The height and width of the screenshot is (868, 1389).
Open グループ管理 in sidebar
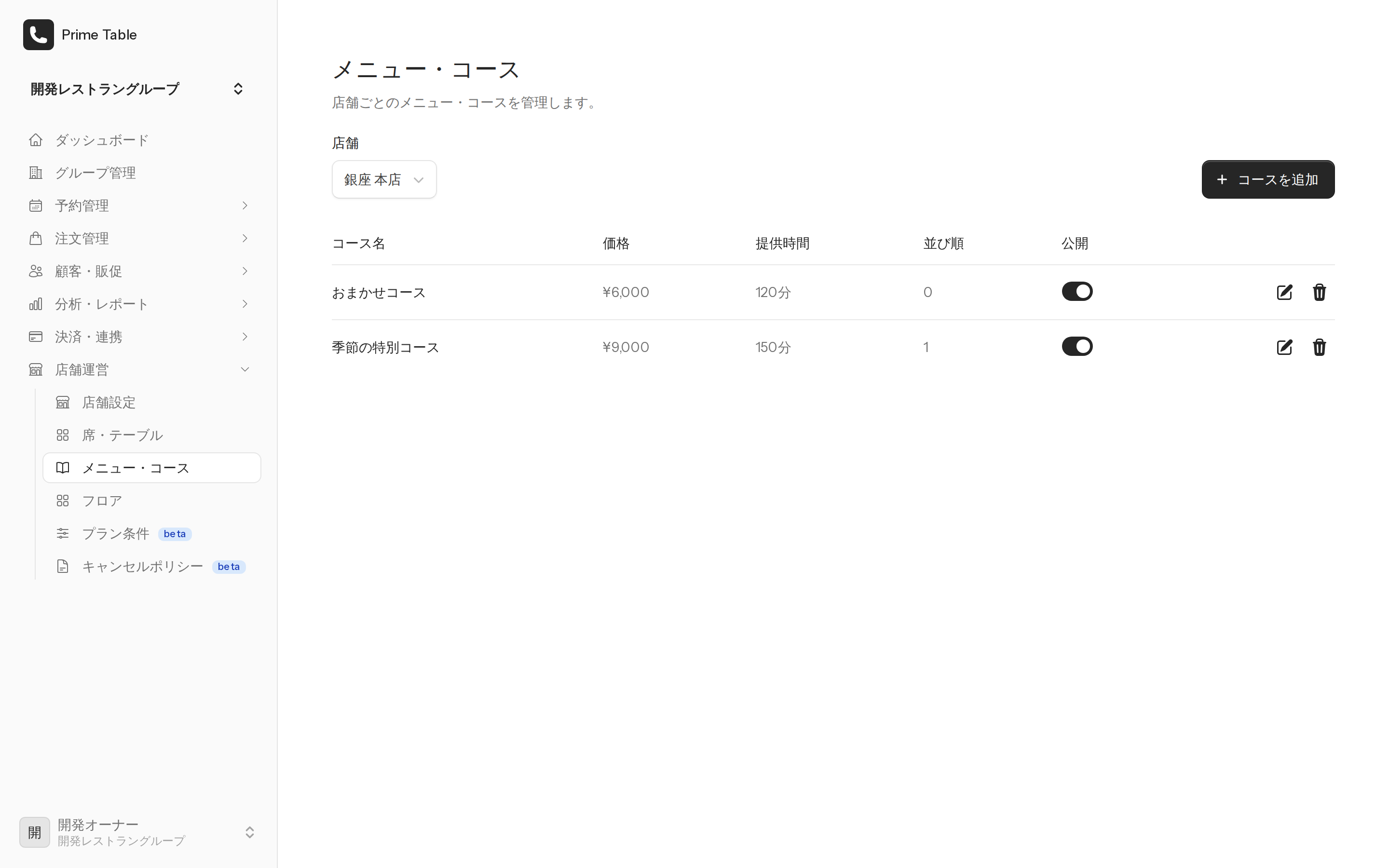pyautogui.click(x=138, y=173)
